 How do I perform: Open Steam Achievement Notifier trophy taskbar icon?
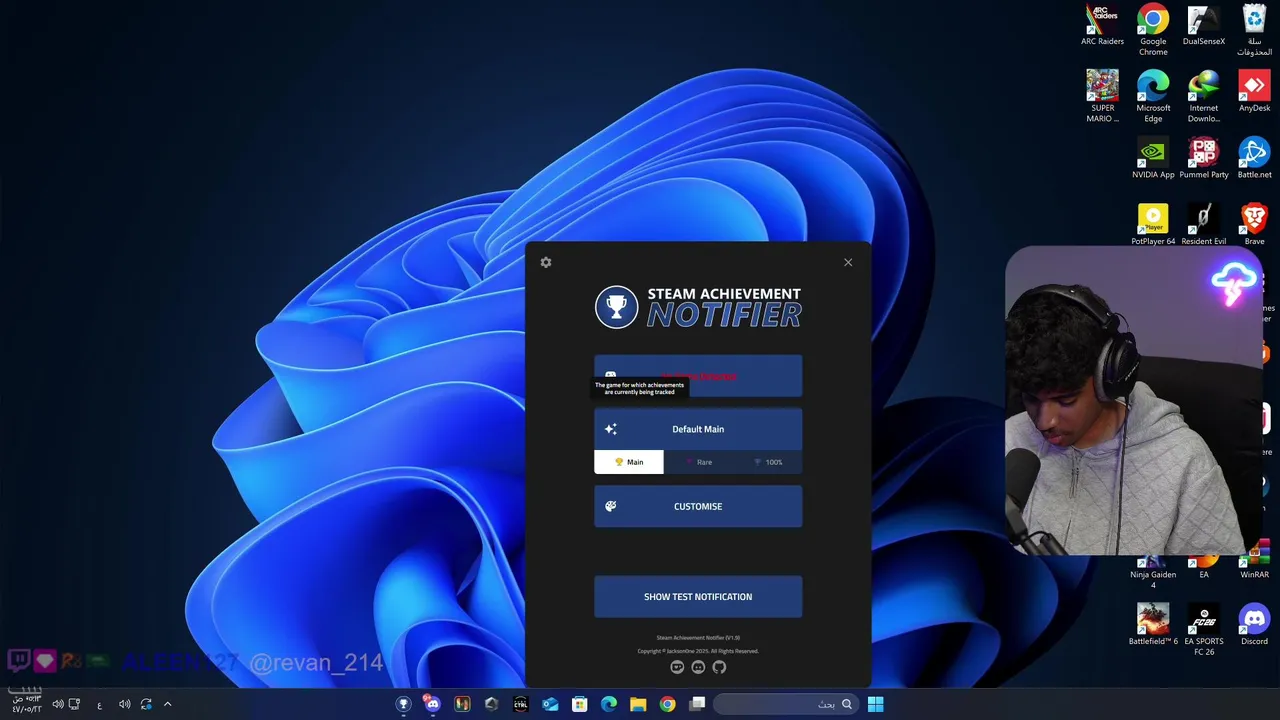point(403,704)
